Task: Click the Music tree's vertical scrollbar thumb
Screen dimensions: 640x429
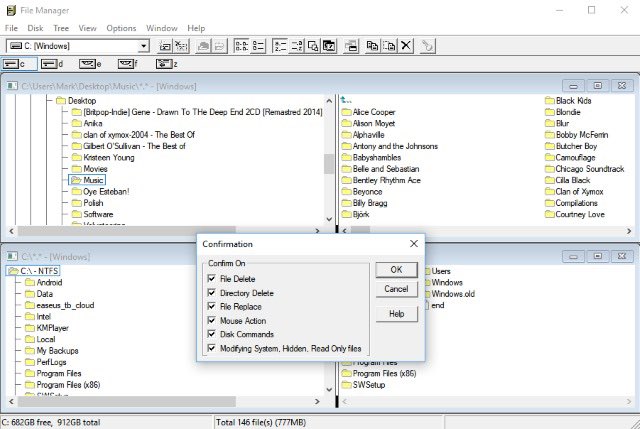Action: (329, 164)
